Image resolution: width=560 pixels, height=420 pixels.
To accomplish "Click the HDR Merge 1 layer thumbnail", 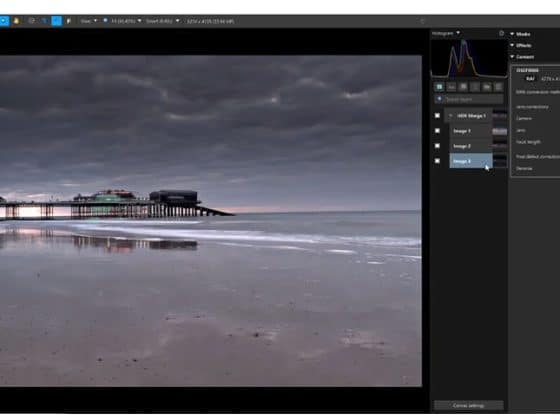I will tap(500, 115).
